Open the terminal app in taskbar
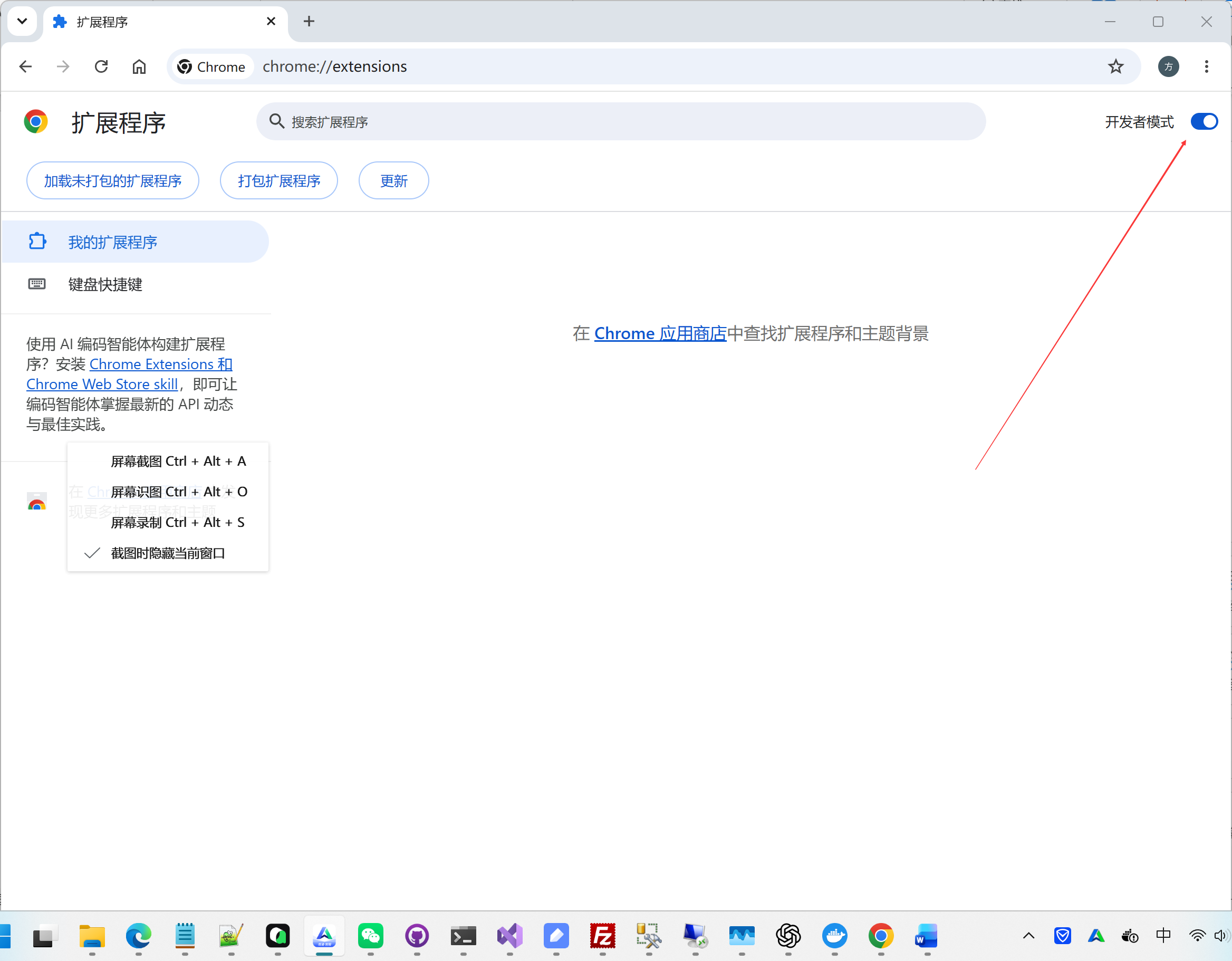 463,937
